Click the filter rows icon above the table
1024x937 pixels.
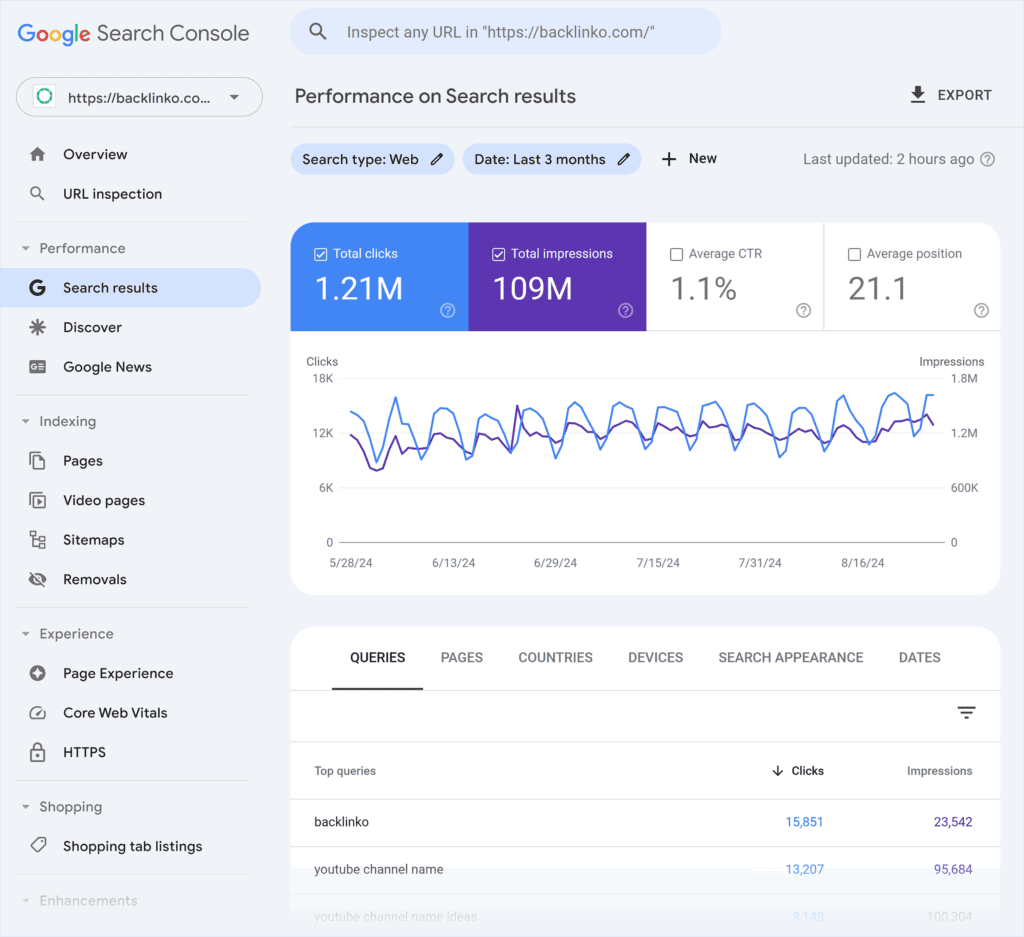966,713
